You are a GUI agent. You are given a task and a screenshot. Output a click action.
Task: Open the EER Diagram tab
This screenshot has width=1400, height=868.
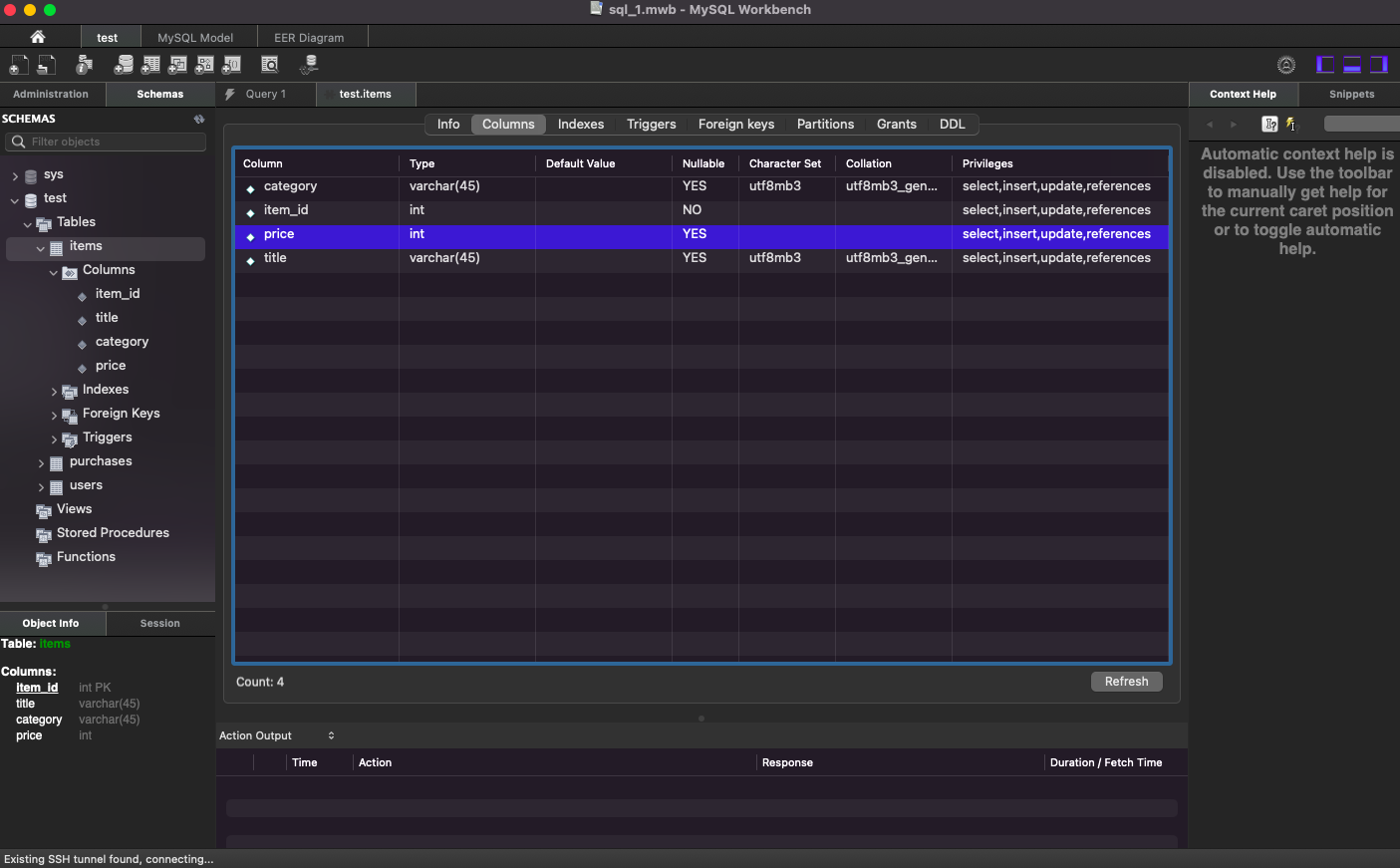tap(309, 38)
